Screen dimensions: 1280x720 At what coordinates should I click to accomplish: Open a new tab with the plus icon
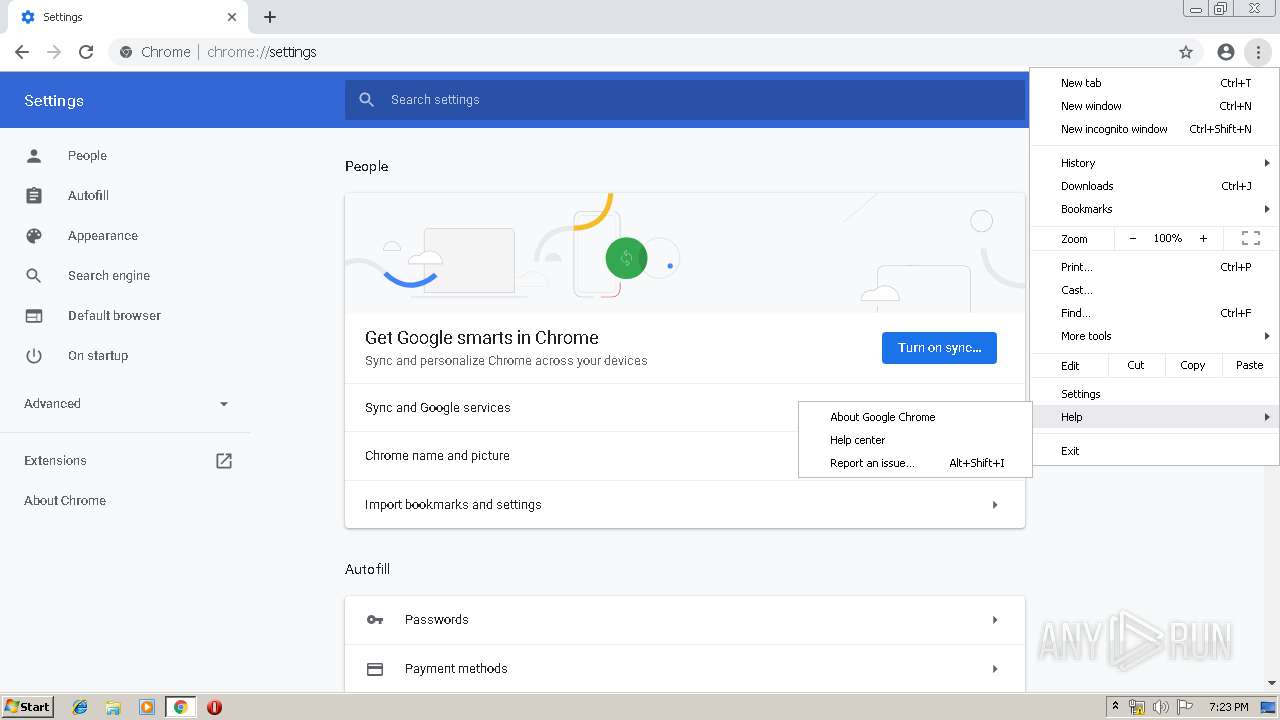point(270,17)
